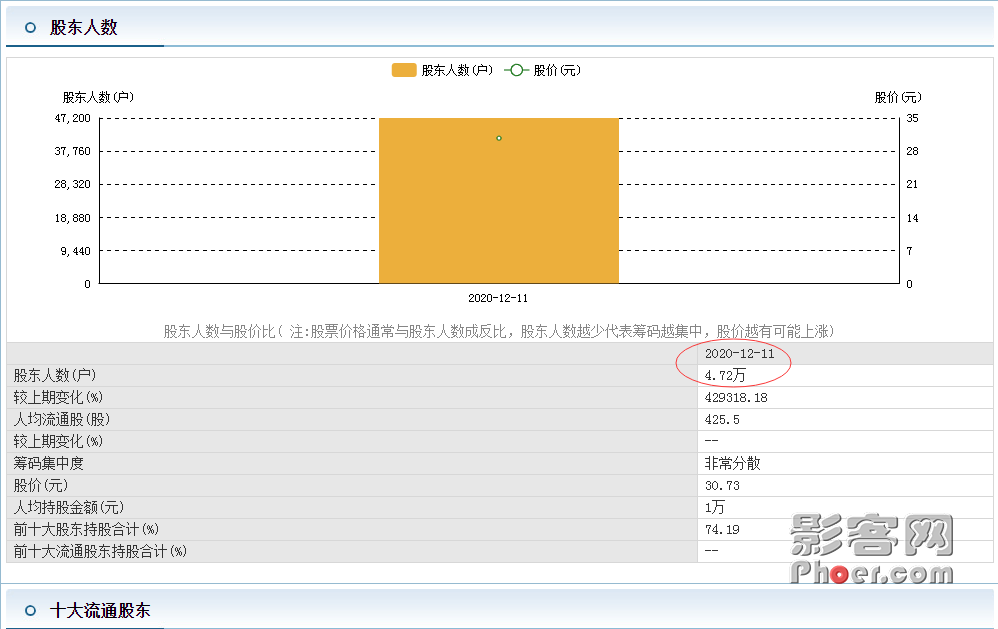The width and height of the screenshot is (998, 629).
Task: Click the 47,200 left axis label
Action: pyautogui.click(x=73, y=118)
